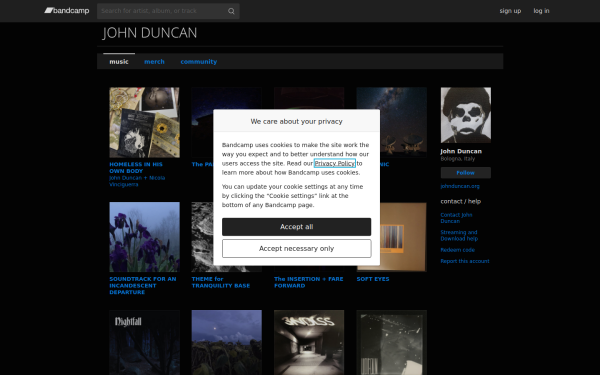600x375 pixels.
Task: Select the music tab
Action: [x=119, y=62]
